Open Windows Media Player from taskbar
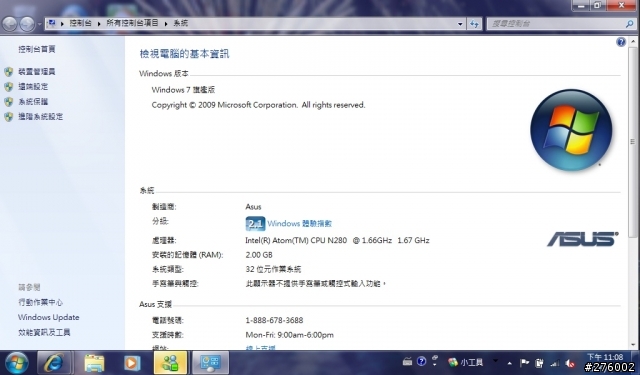Image resolution: width=640 pixels, height=375 pixels. pos(132,363)
